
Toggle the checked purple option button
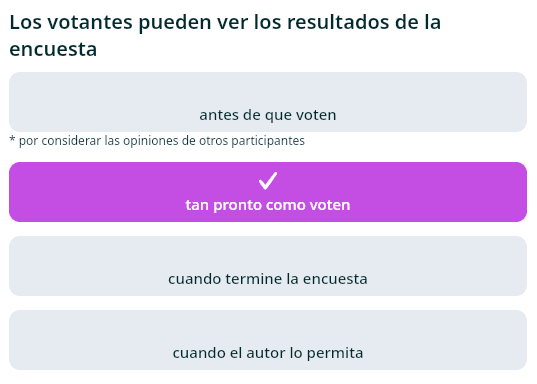[x=268, y=192]
